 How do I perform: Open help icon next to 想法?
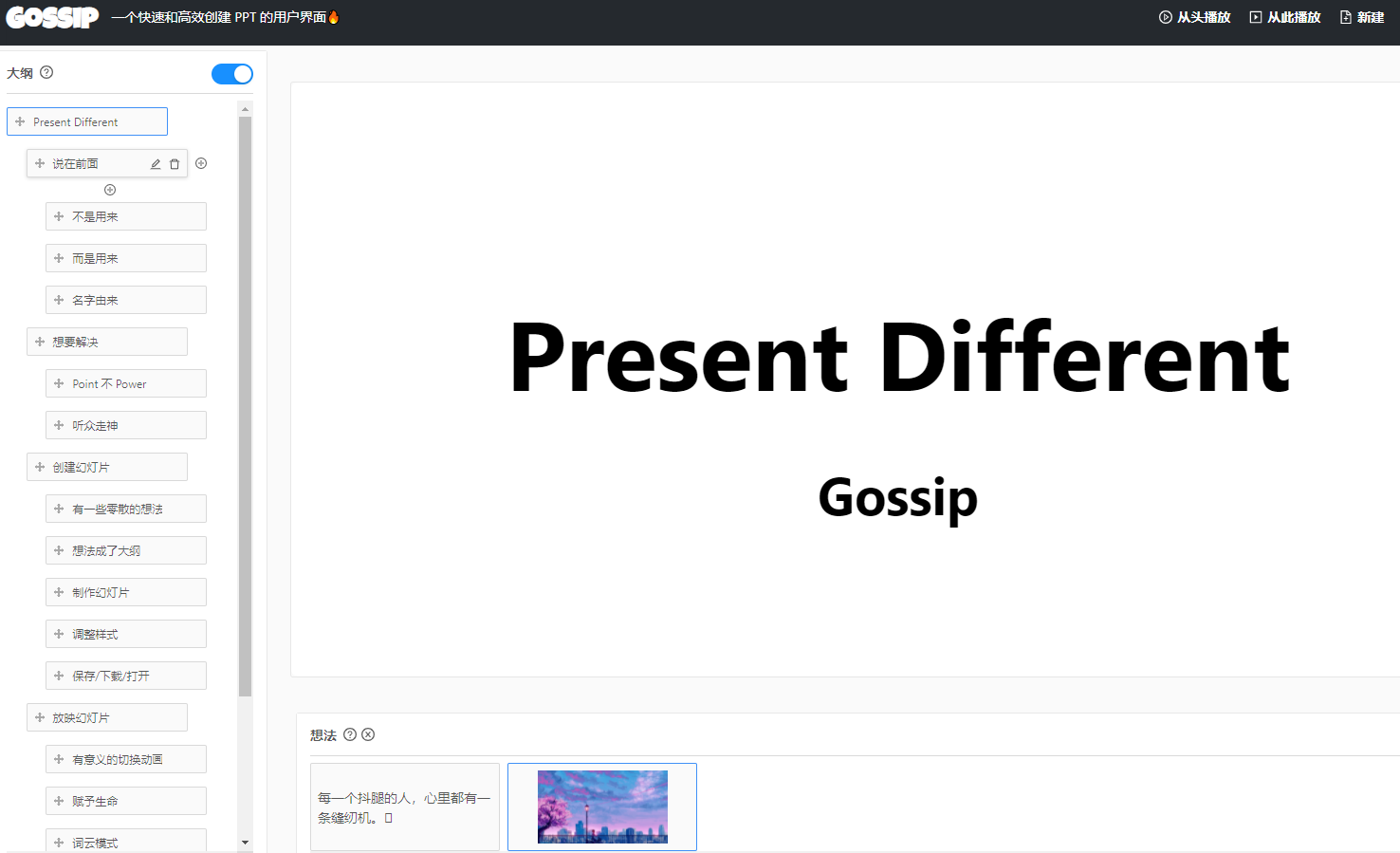tap(350, 734)
